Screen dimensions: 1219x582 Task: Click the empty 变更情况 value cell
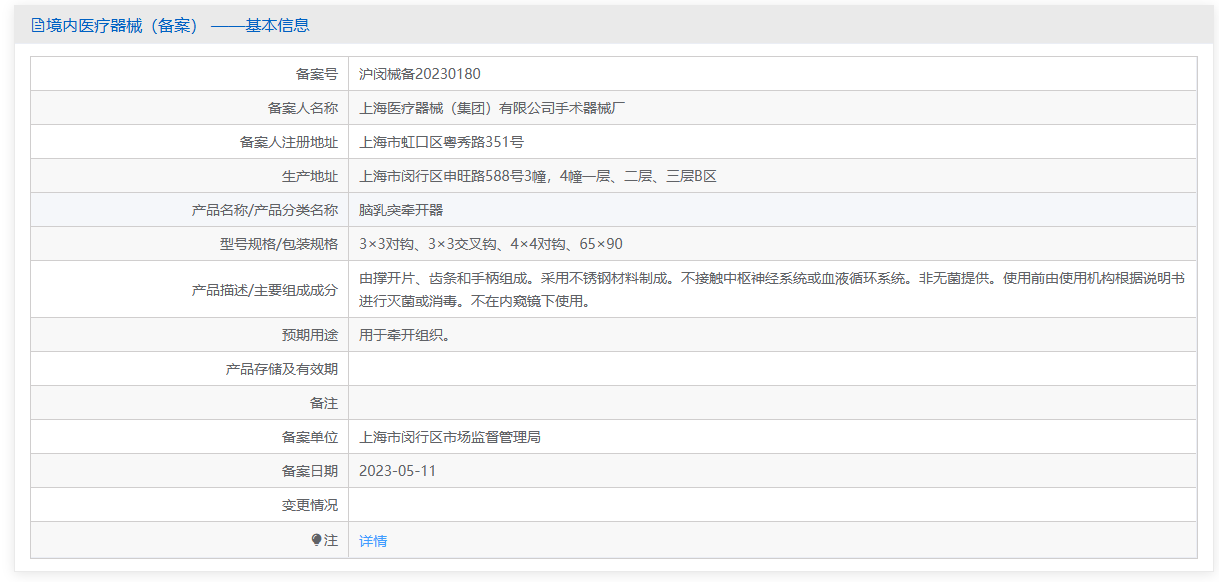click(772, 505)
